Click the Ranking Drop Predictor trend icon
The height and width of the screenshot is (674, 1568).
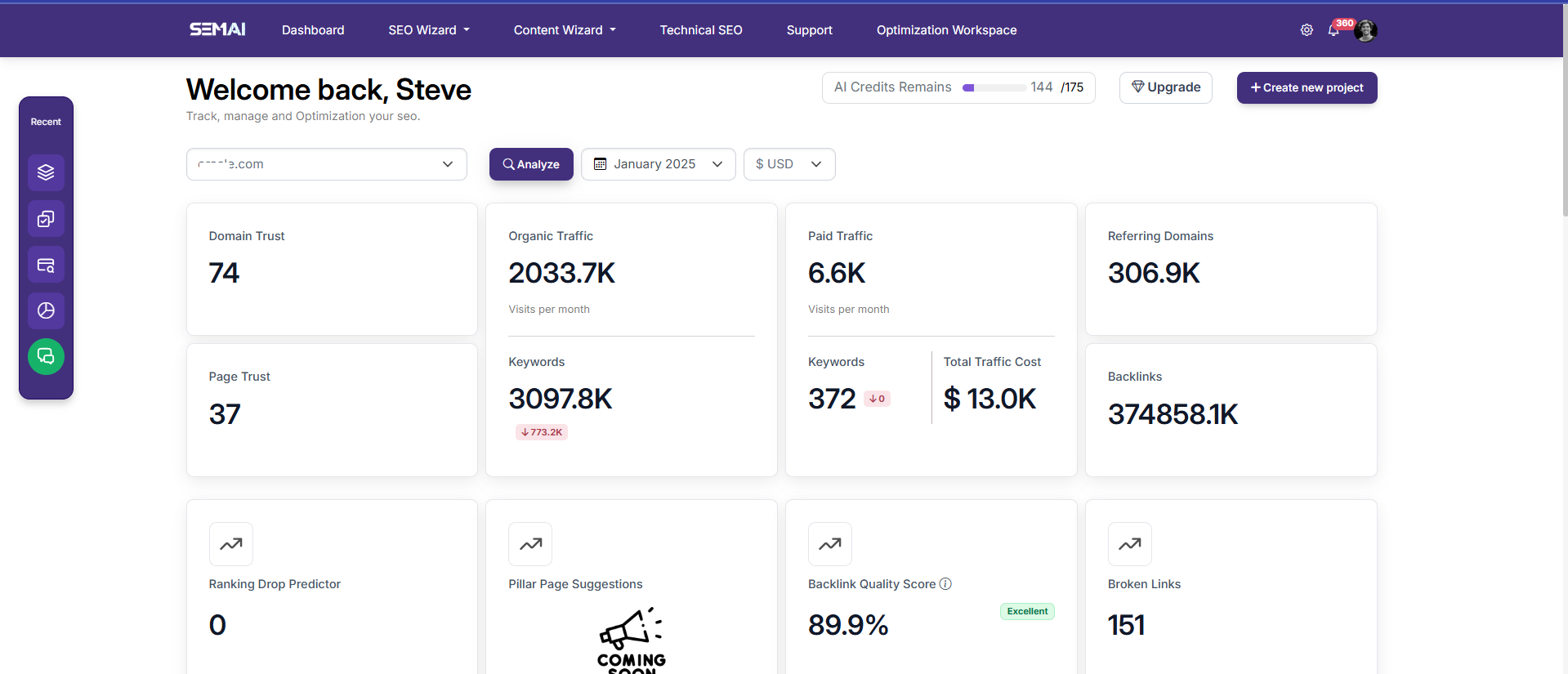click(231, 544)
